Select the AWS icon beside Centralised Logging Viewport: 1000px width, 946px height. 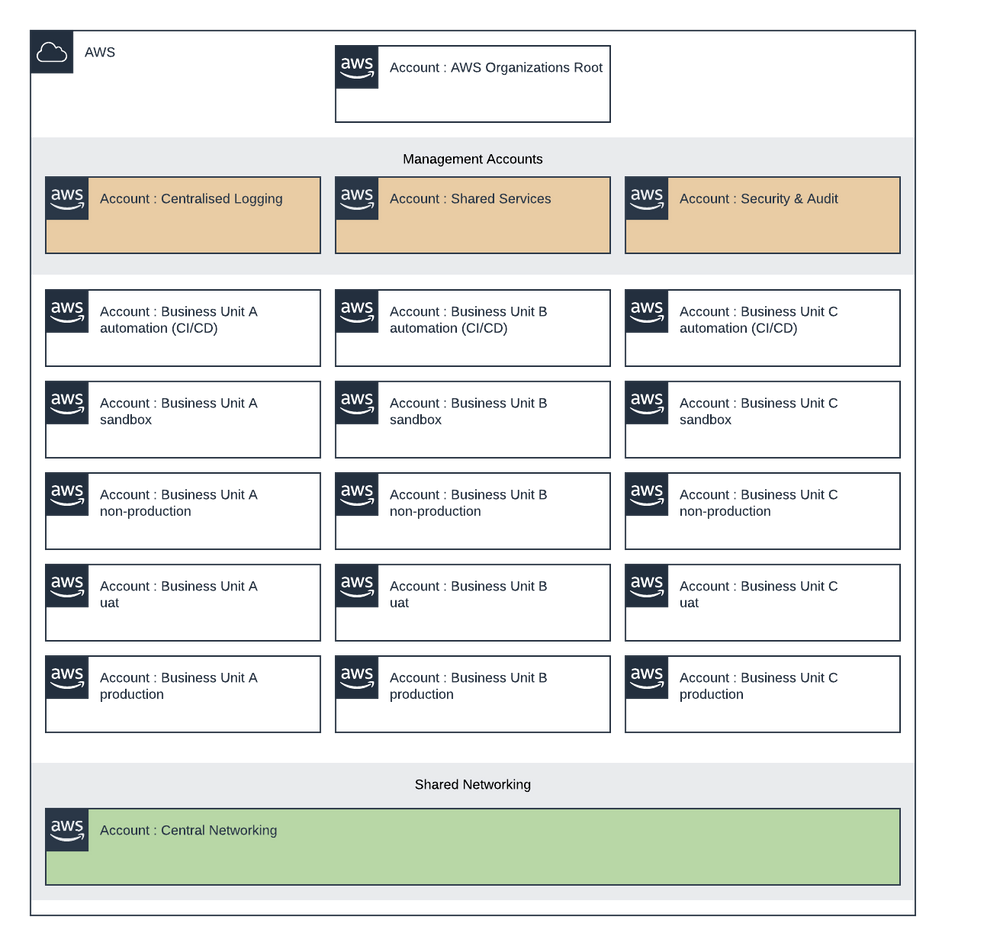point(66,198)
